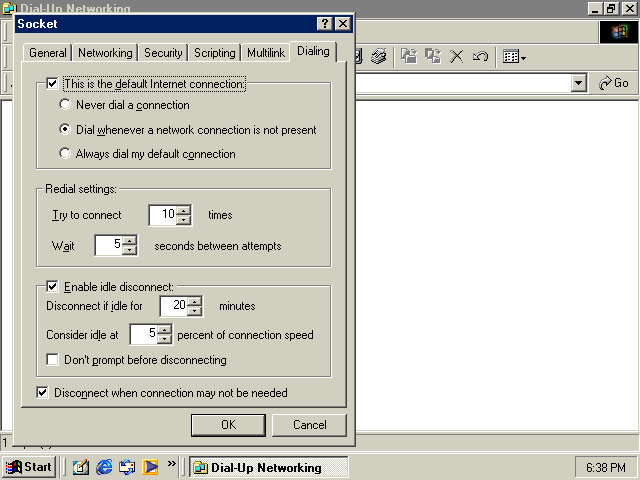The height and width of the screenshot is (480, 640).
Task: Increase 'Try to connect' times spinner
Action: point(183,210)
